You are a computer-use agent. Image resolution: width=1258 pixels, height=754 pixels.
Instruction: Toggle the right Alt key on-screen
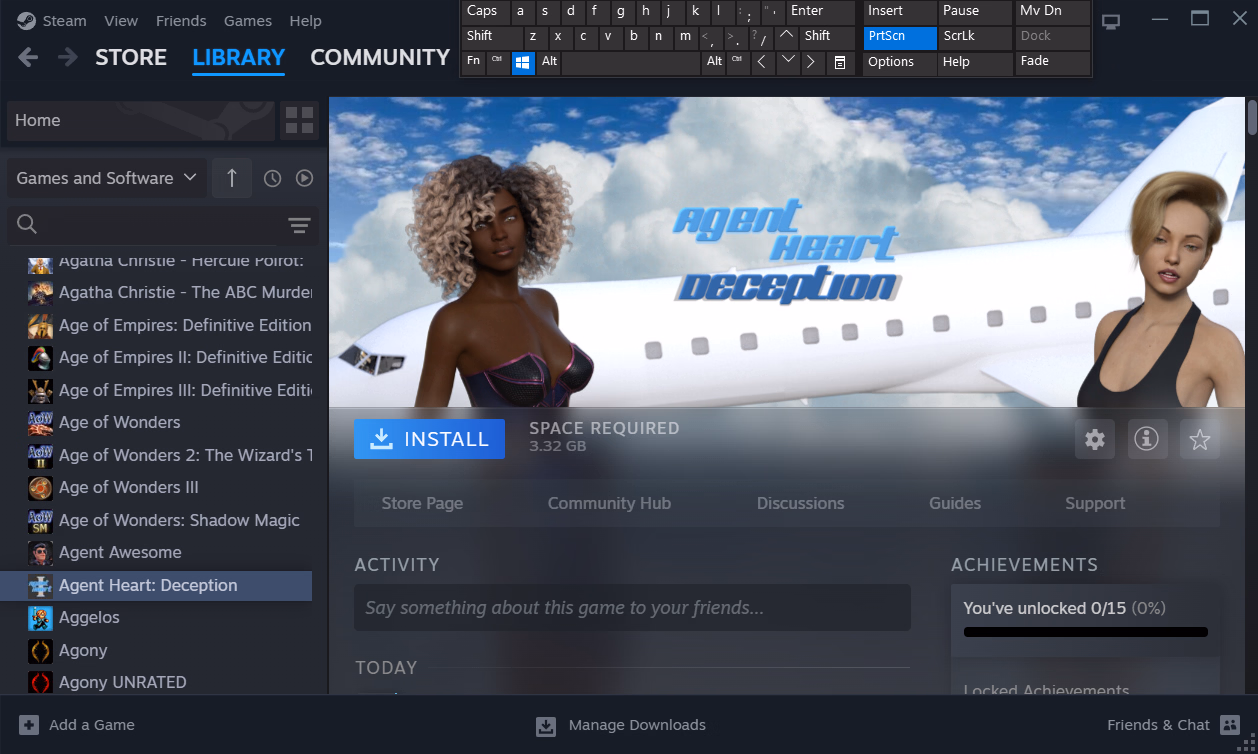[x=714, y=62]
